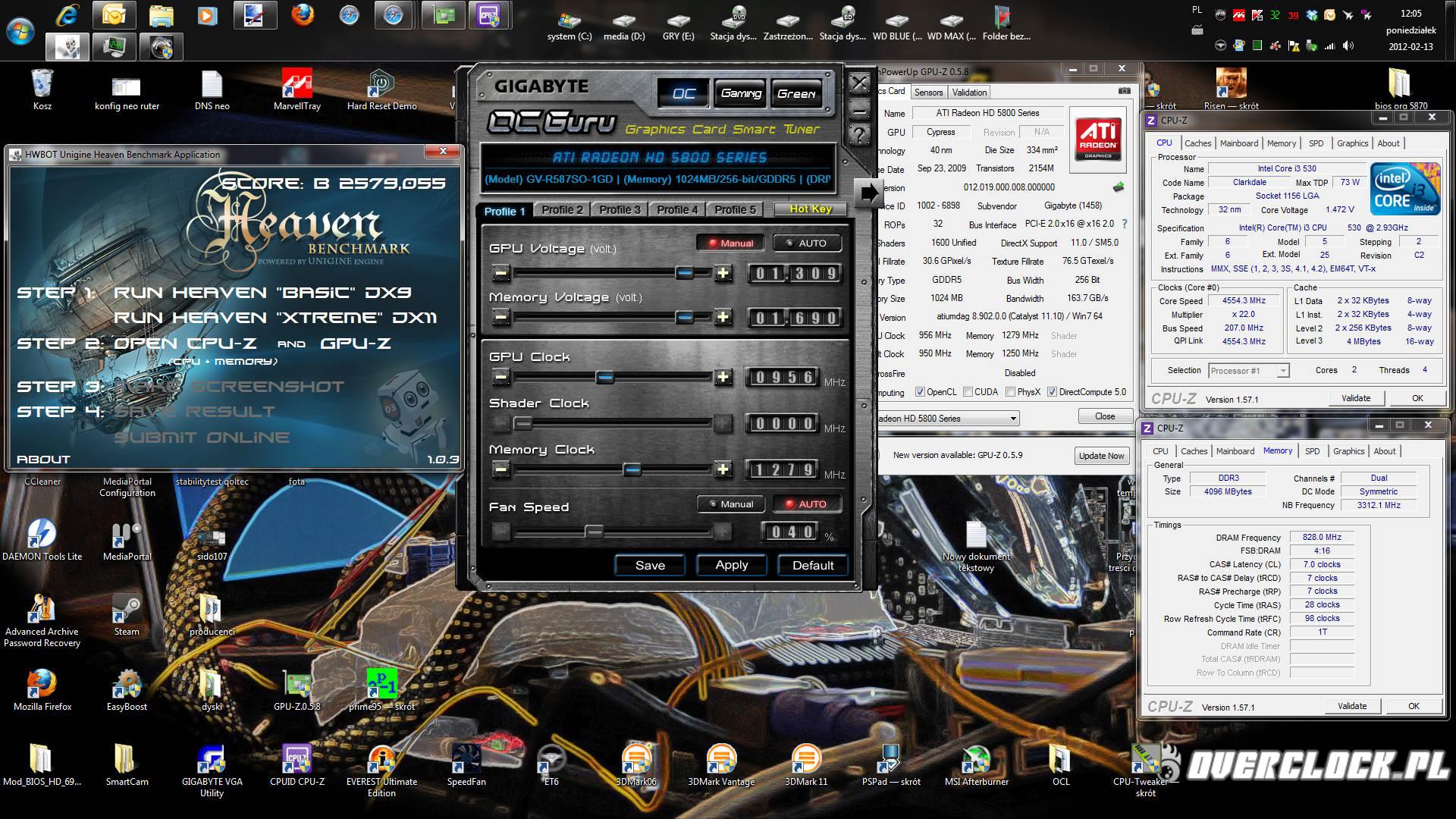Image resolution: width=1456 pixels, height=819 pixels.
Task: Increase GPU Clock with plus button
Action: tap(723, 377)
